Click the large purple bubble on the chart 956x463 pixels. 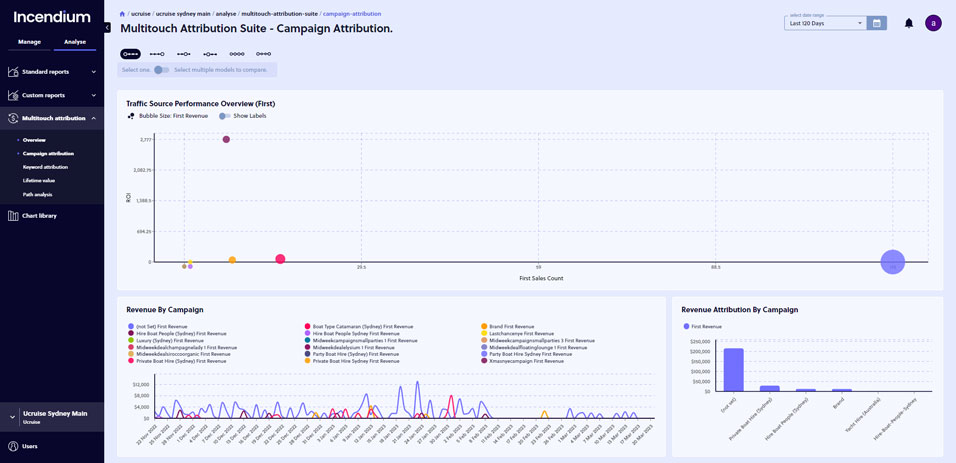(892, 262)
